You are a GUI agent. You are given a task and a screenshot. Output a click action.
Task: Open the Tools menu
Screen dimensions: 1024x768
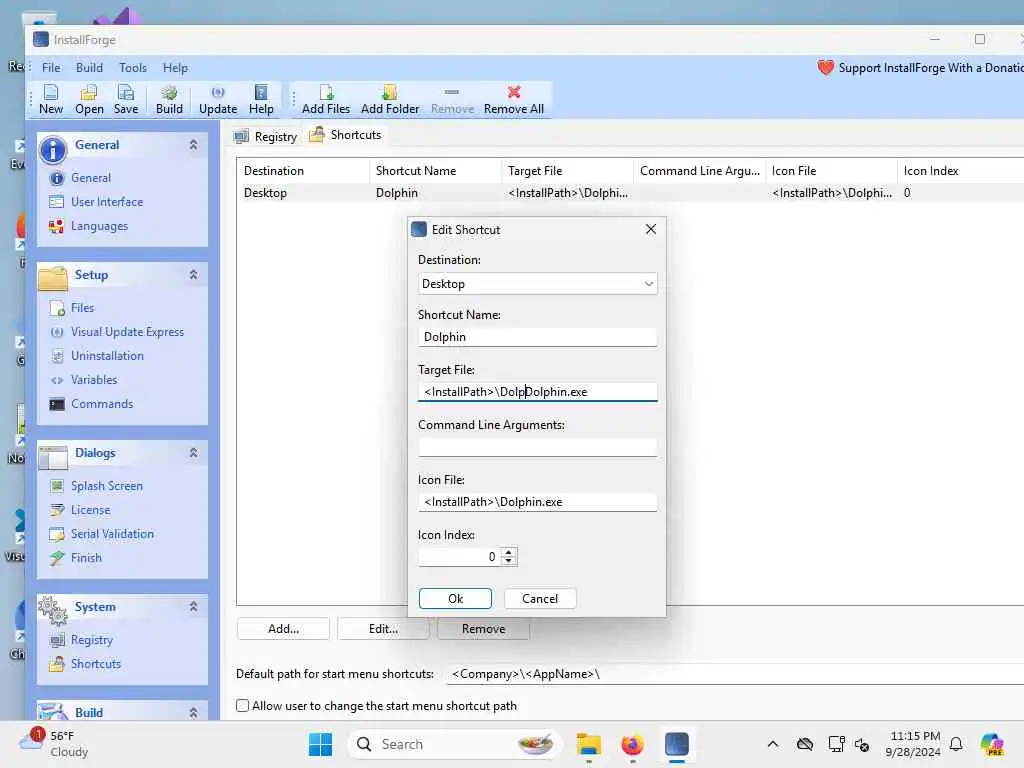coord(133,67)
